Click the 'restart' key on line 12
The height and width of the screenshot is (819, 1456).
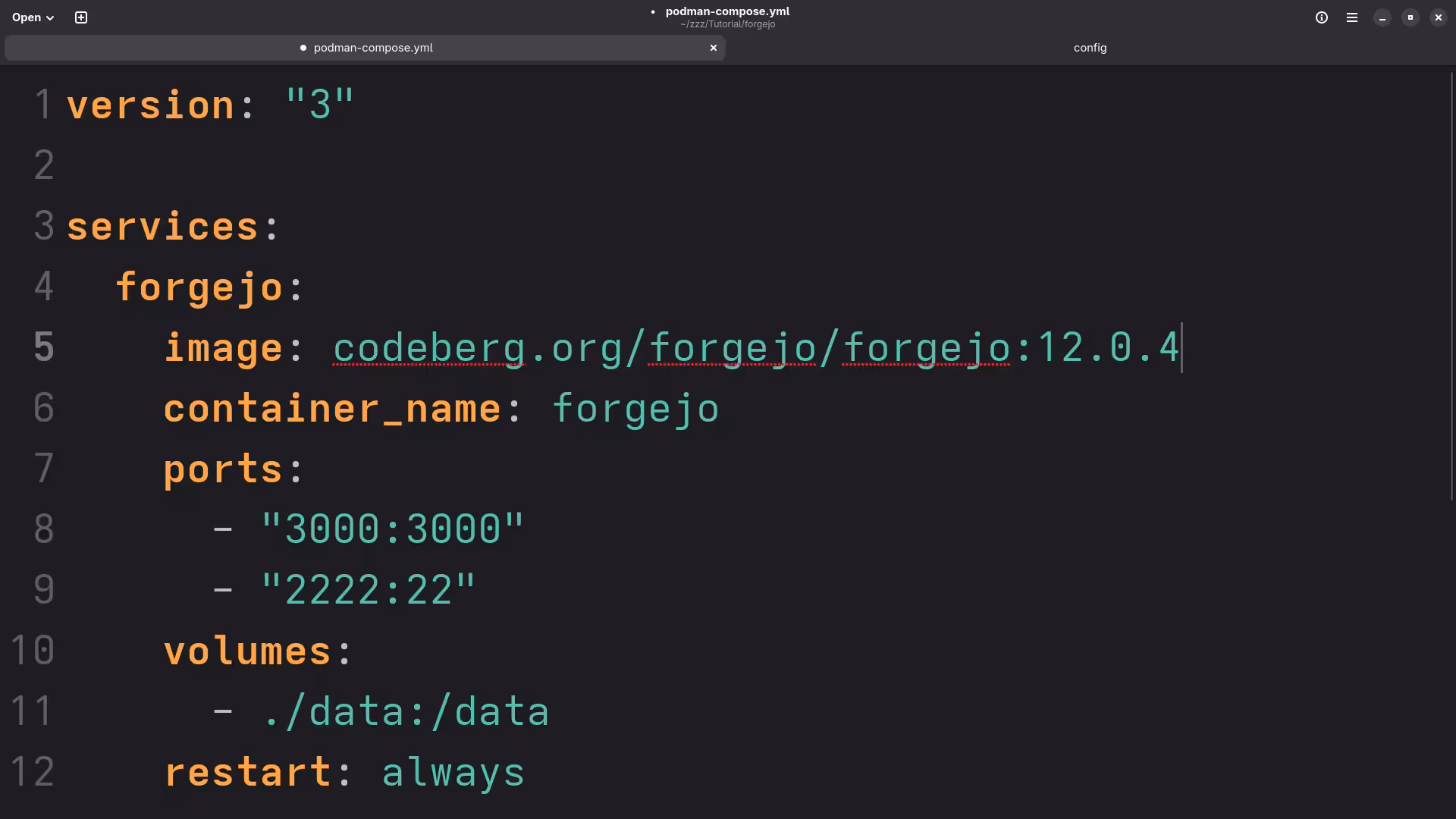(248, 772)
